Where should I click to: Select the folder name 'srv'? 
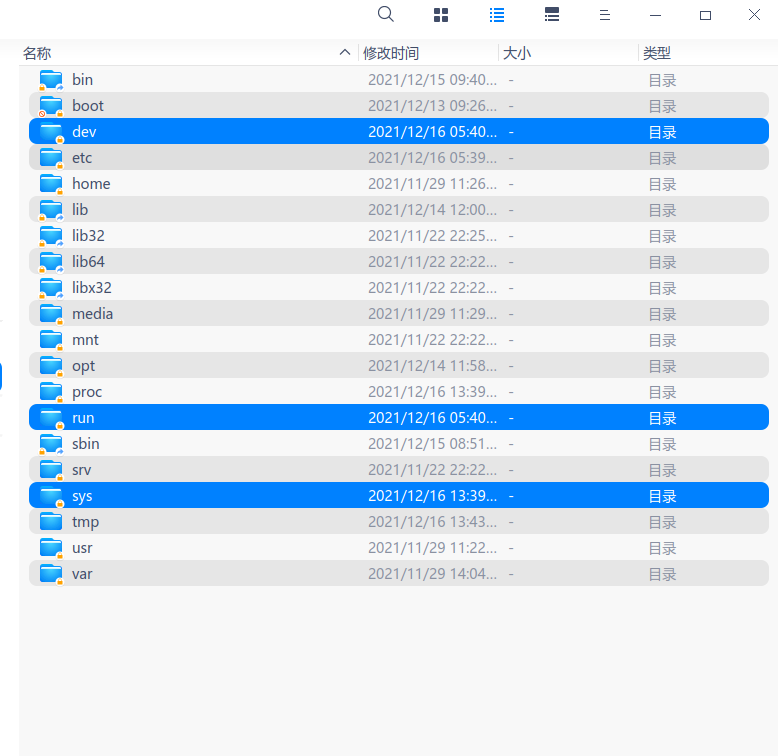tap(81, 470)
